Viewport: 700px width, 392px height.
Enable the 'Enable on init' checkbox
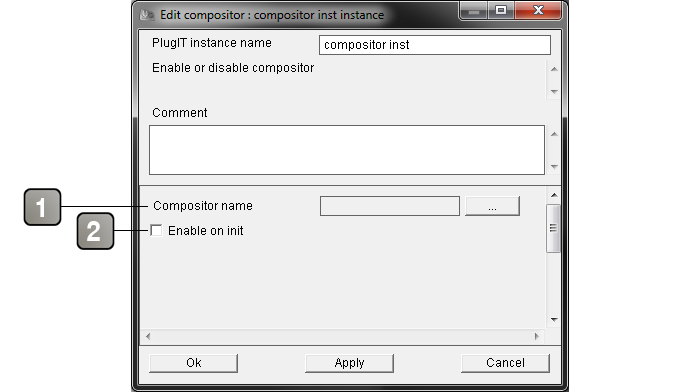click(156, 230)
